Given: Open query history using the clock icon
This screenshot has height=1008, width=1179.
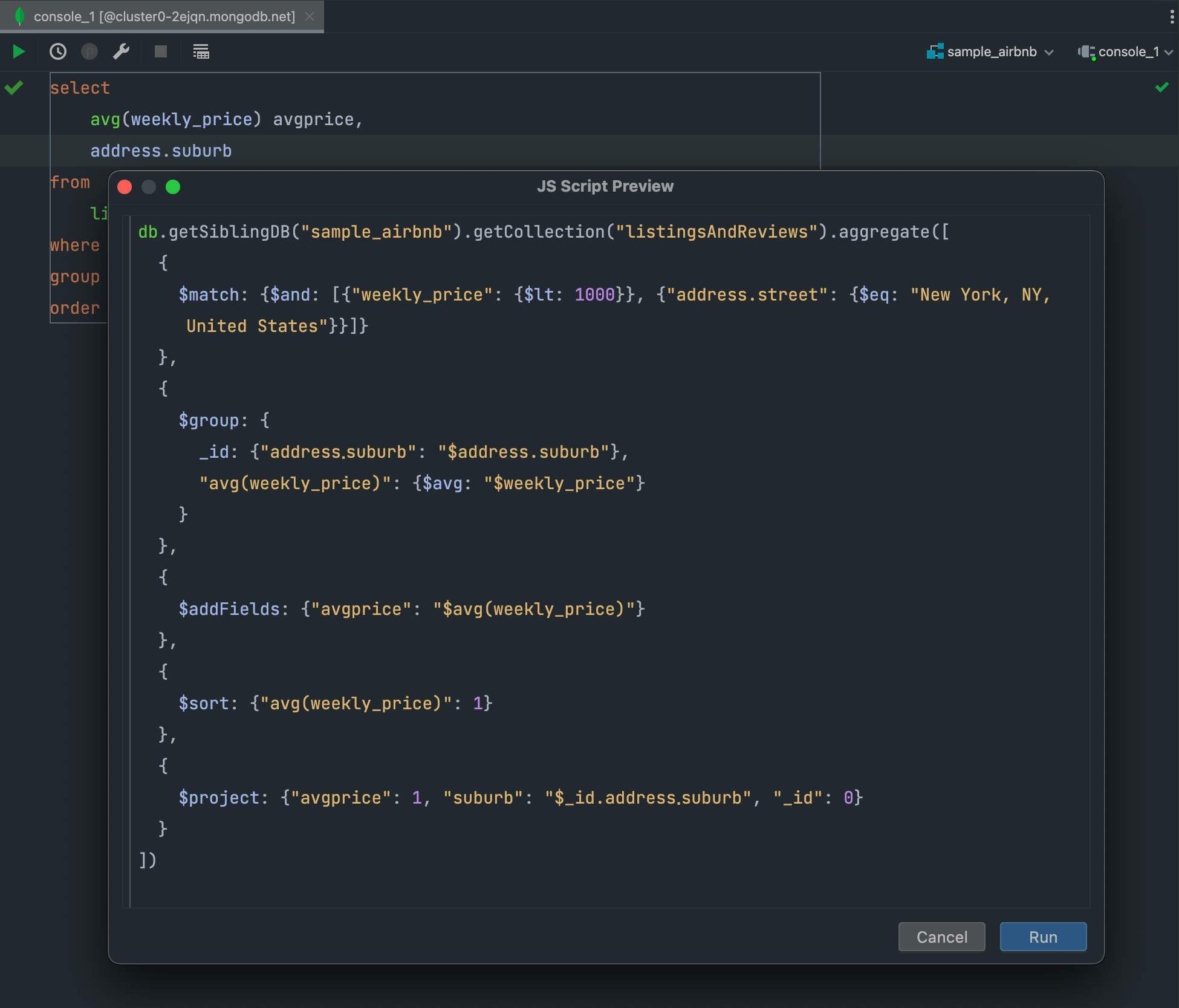Looking at the screenshot, I should tap(57, 51).
